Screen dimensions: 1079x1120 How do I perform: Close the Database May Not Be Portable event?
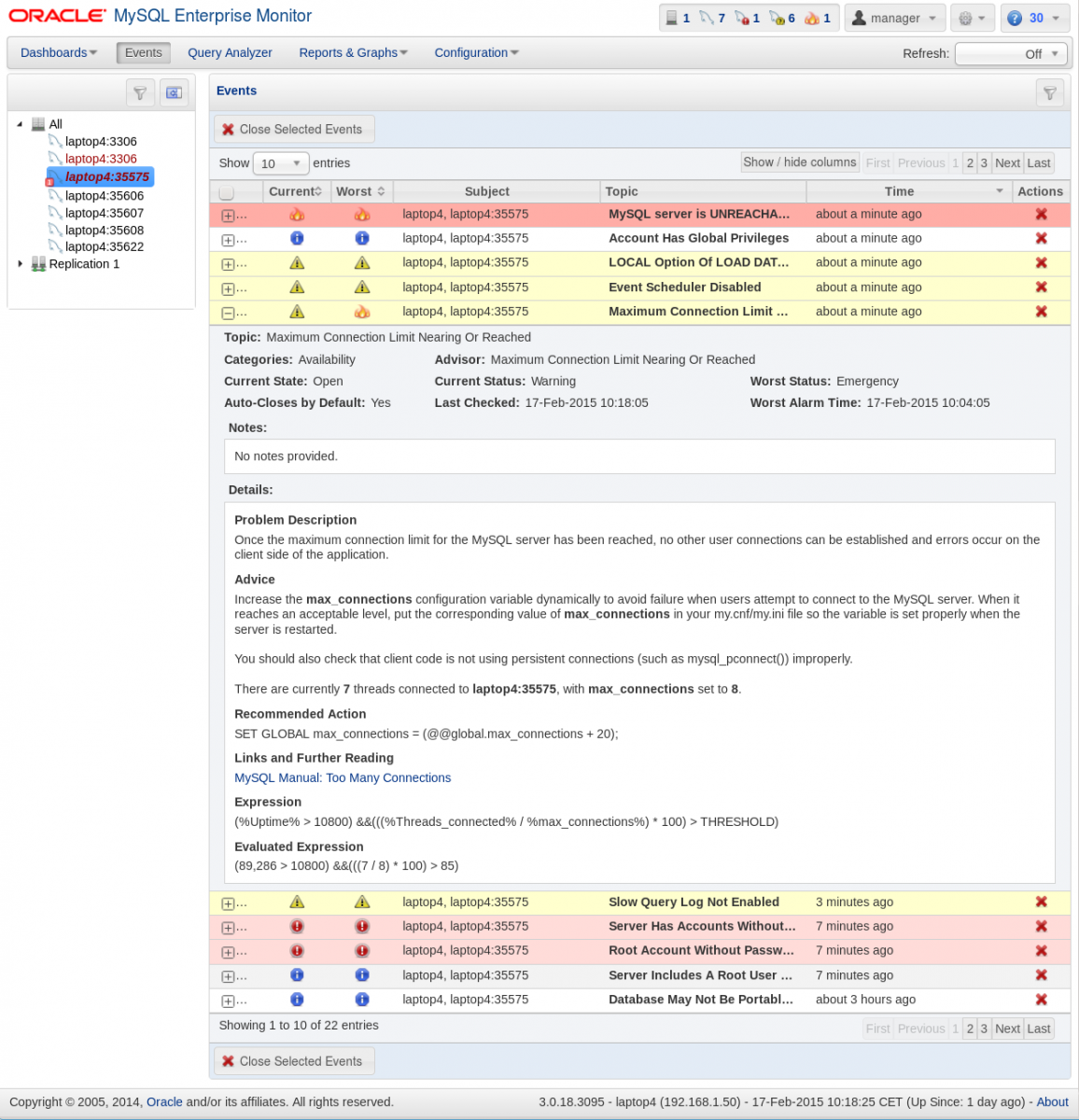click(1041, 1000)
